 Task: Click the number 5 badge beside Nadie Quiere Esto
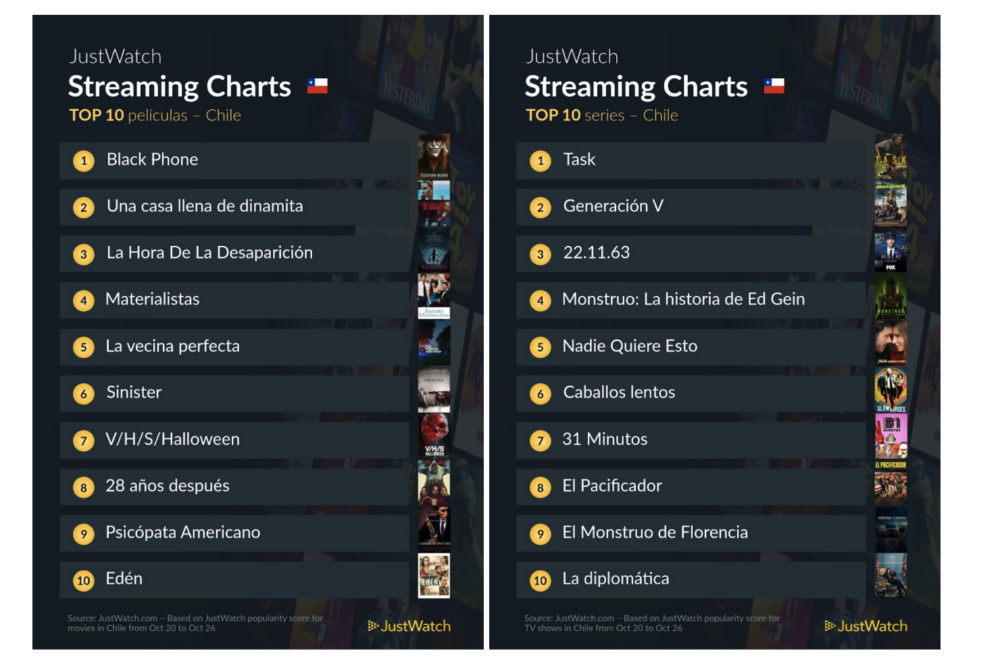click(x=541, y=346)
